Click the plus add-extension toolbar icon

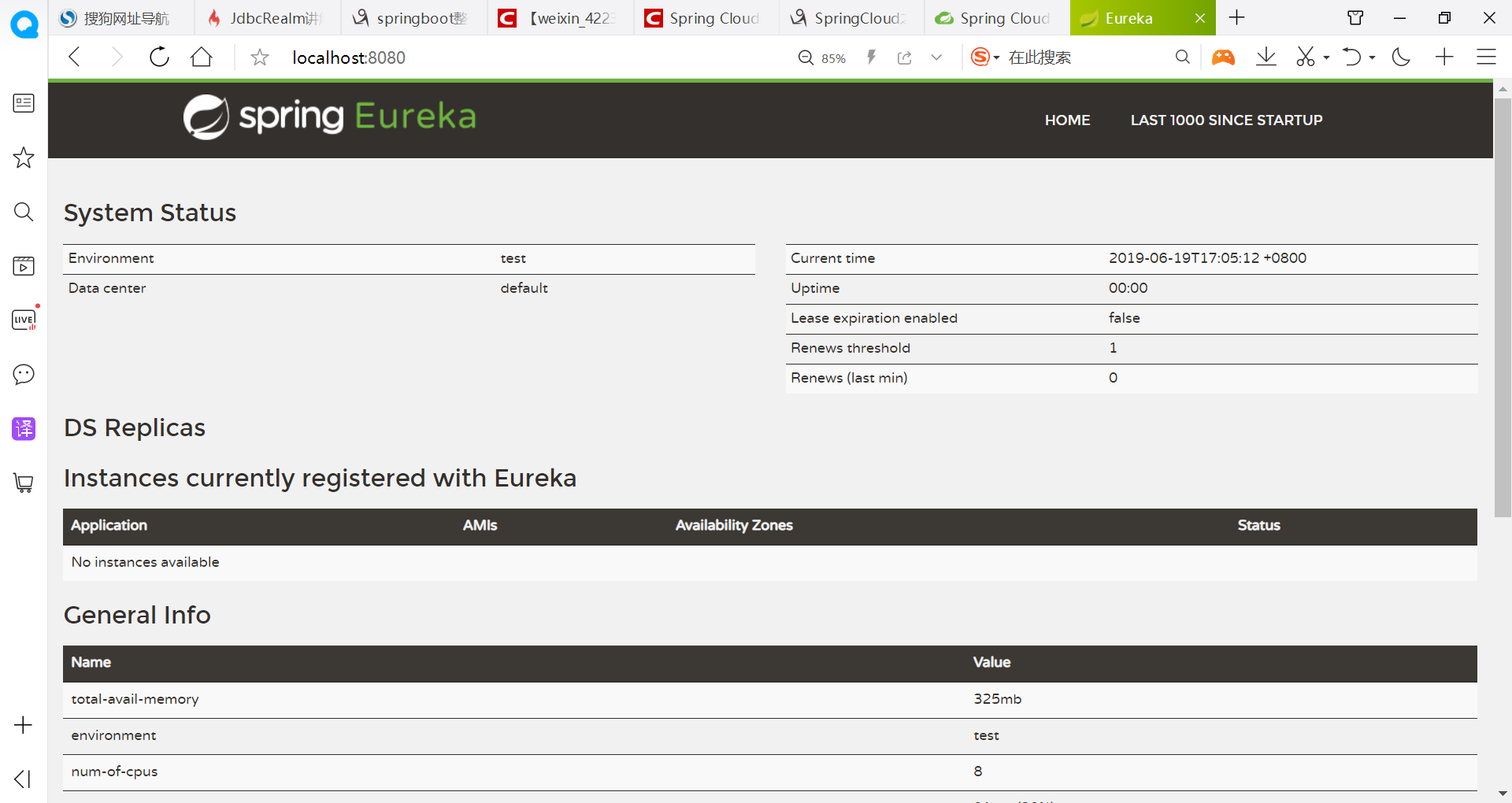click(1444, 57)
